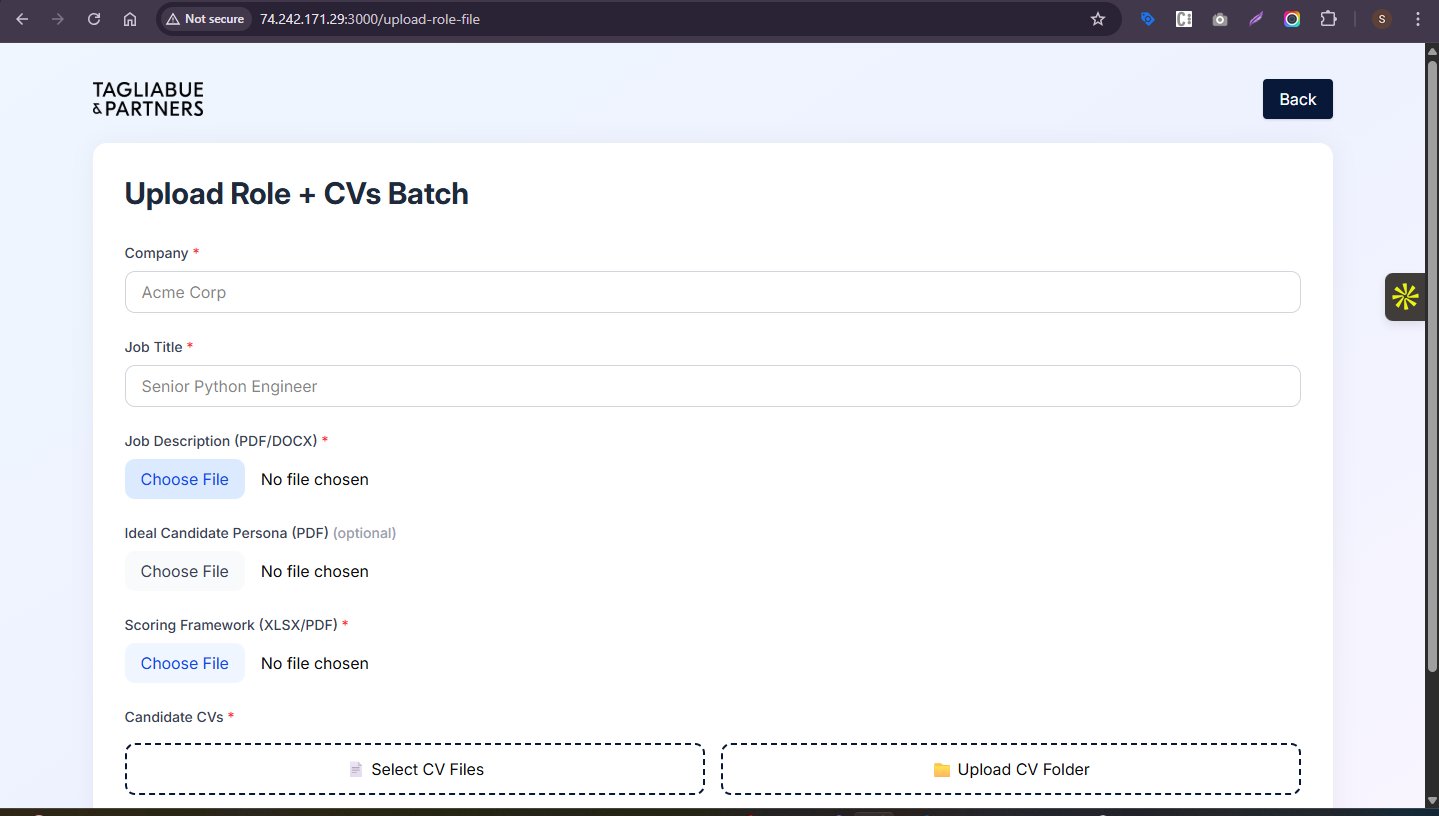The width and height of the screenshot is (1439, 816).
Task: Choose File for Job Description
Action: click(185, 479)
